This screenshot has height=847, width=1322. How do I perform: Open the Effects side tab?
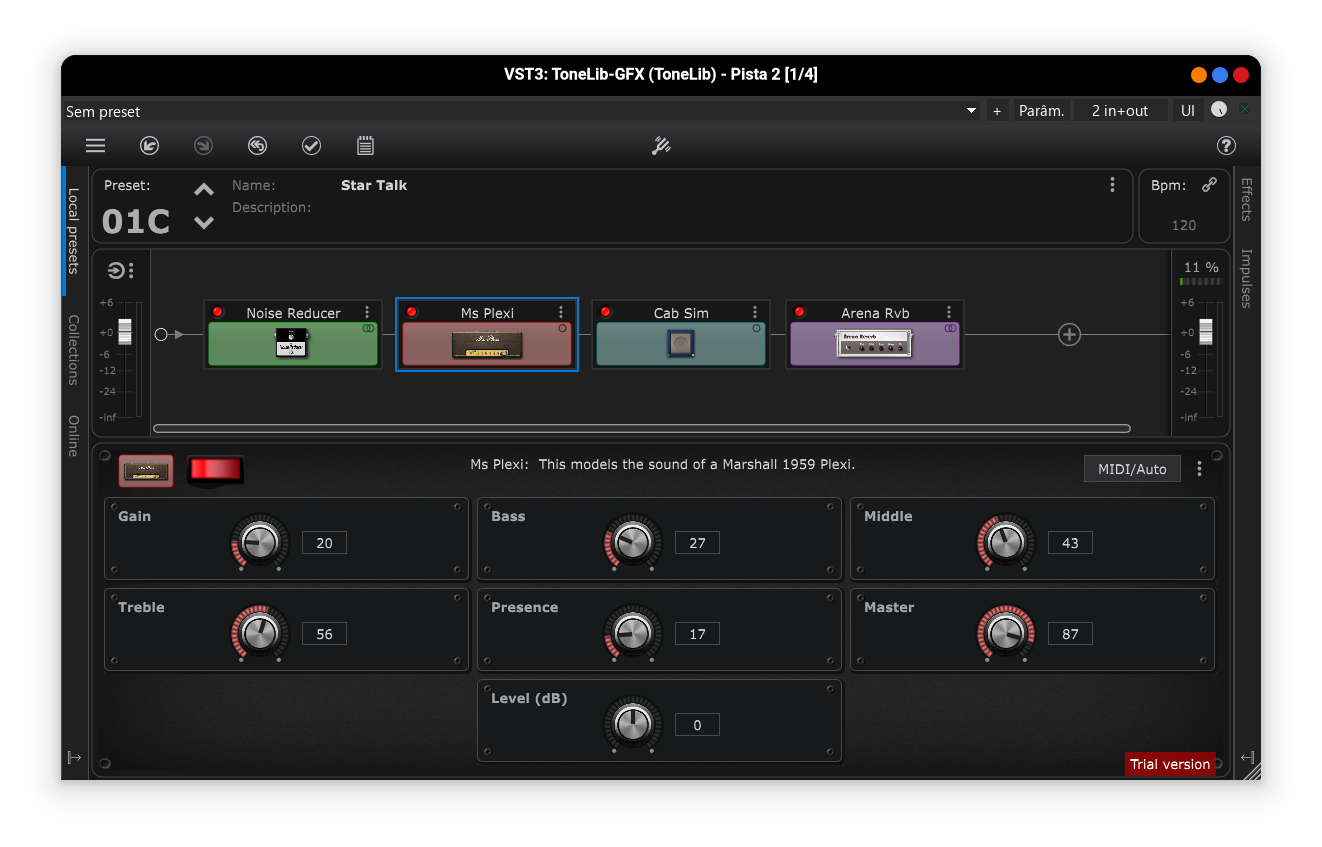[x=1246, y=199]
